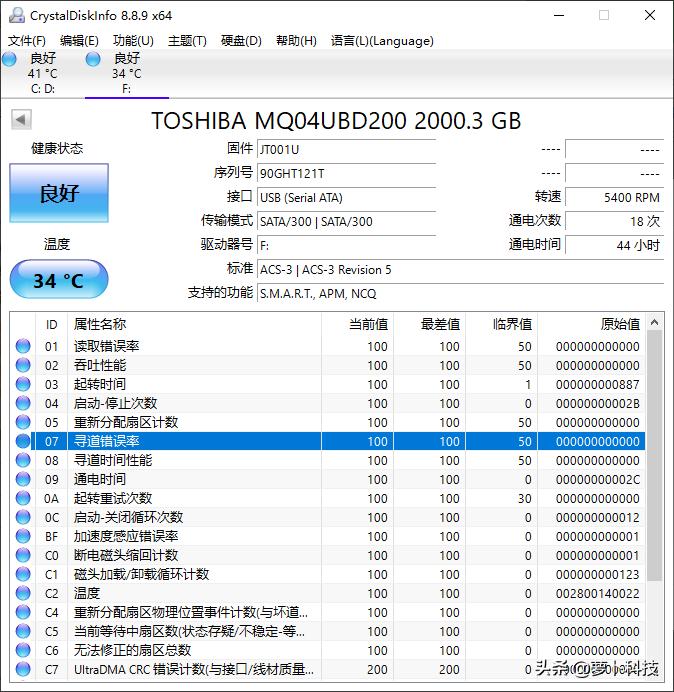Screen dimensions: 674x692
Task: Open the 文件(F) menu
Action: [x=27, y=41]
